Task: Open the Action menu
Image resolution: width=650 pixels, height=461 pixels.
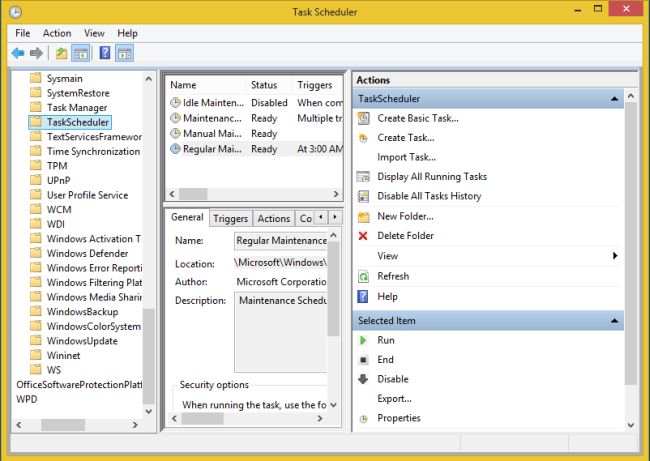Action: pyautogui.click(x=57, y=33)
